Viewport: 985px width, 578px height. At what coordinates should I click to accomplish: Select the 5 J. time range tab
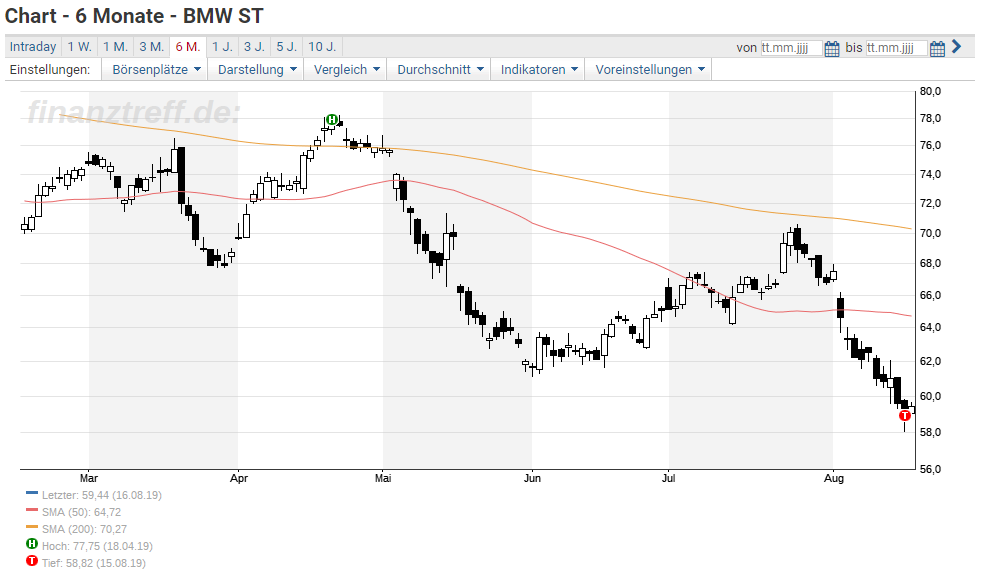click(x=287, y=46)
